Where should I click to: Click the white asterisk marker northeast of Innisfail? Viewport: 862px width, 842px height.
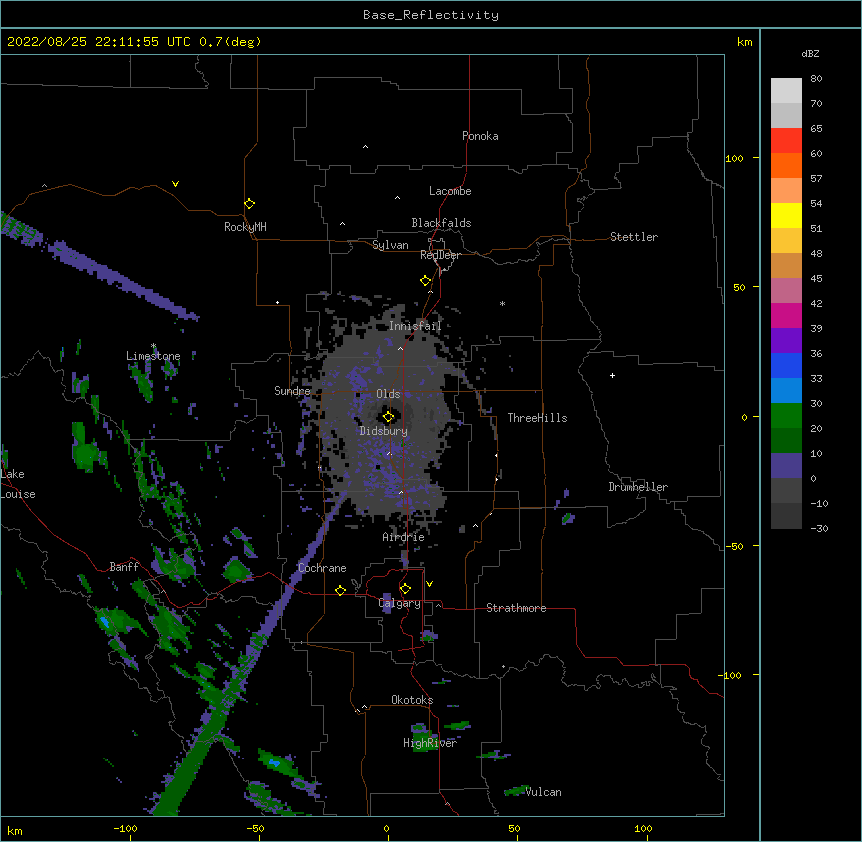click(502, 303)
